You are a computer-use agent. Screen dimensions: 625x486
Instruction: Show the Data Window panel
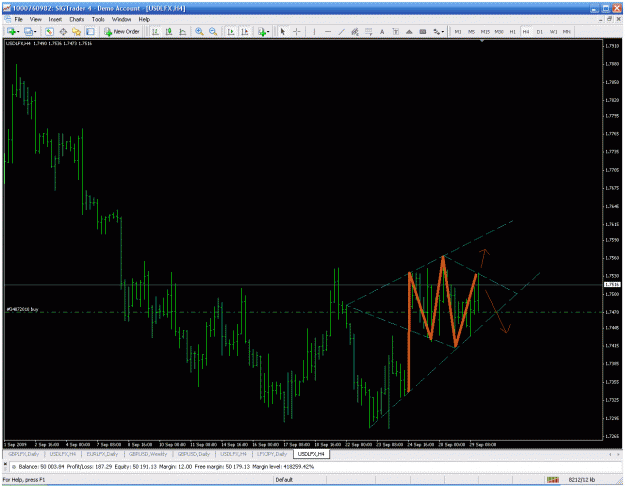coord(63,31)
